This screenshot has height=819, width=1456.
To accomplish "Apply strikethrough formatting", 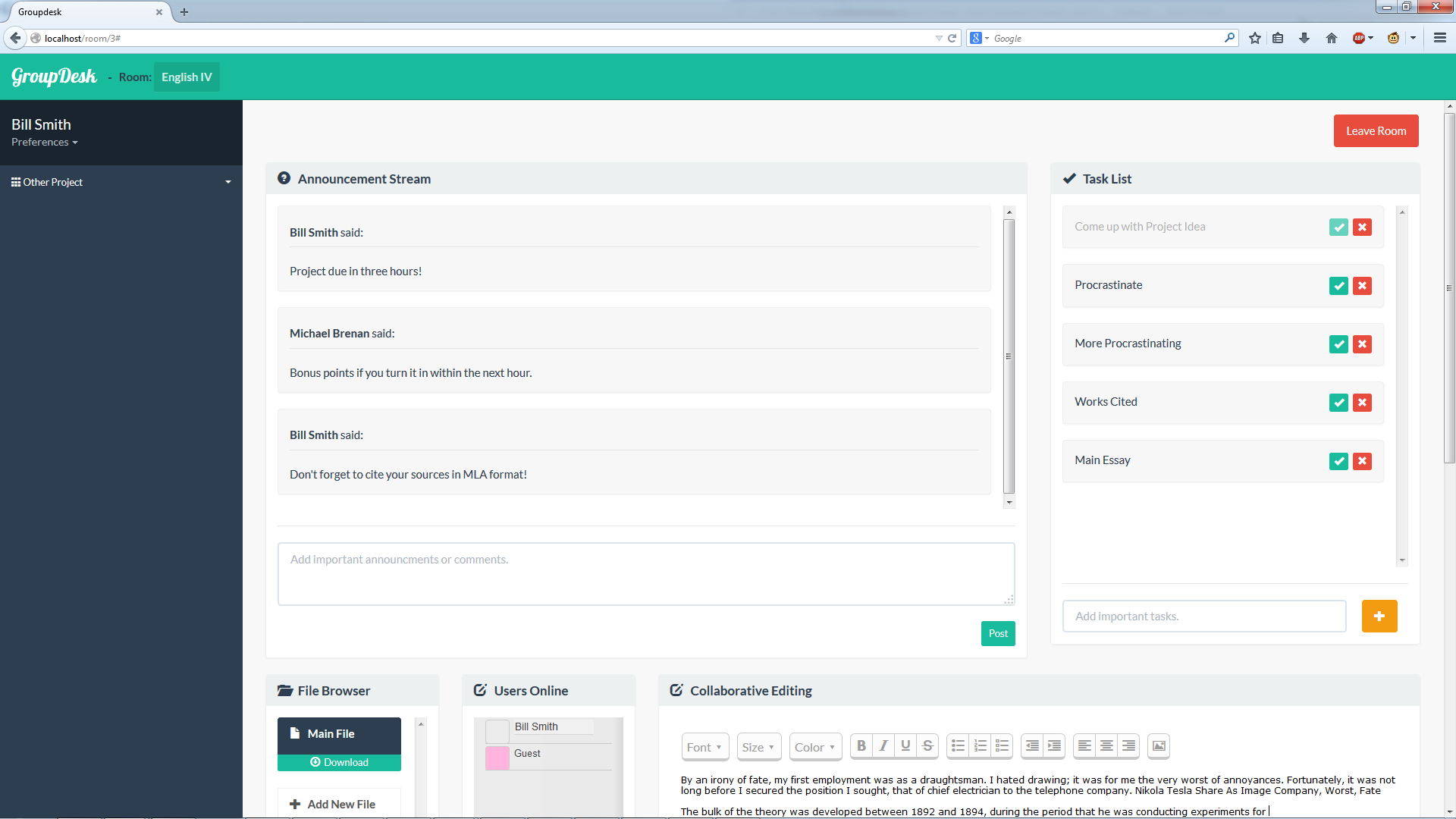I will (927, 746).
